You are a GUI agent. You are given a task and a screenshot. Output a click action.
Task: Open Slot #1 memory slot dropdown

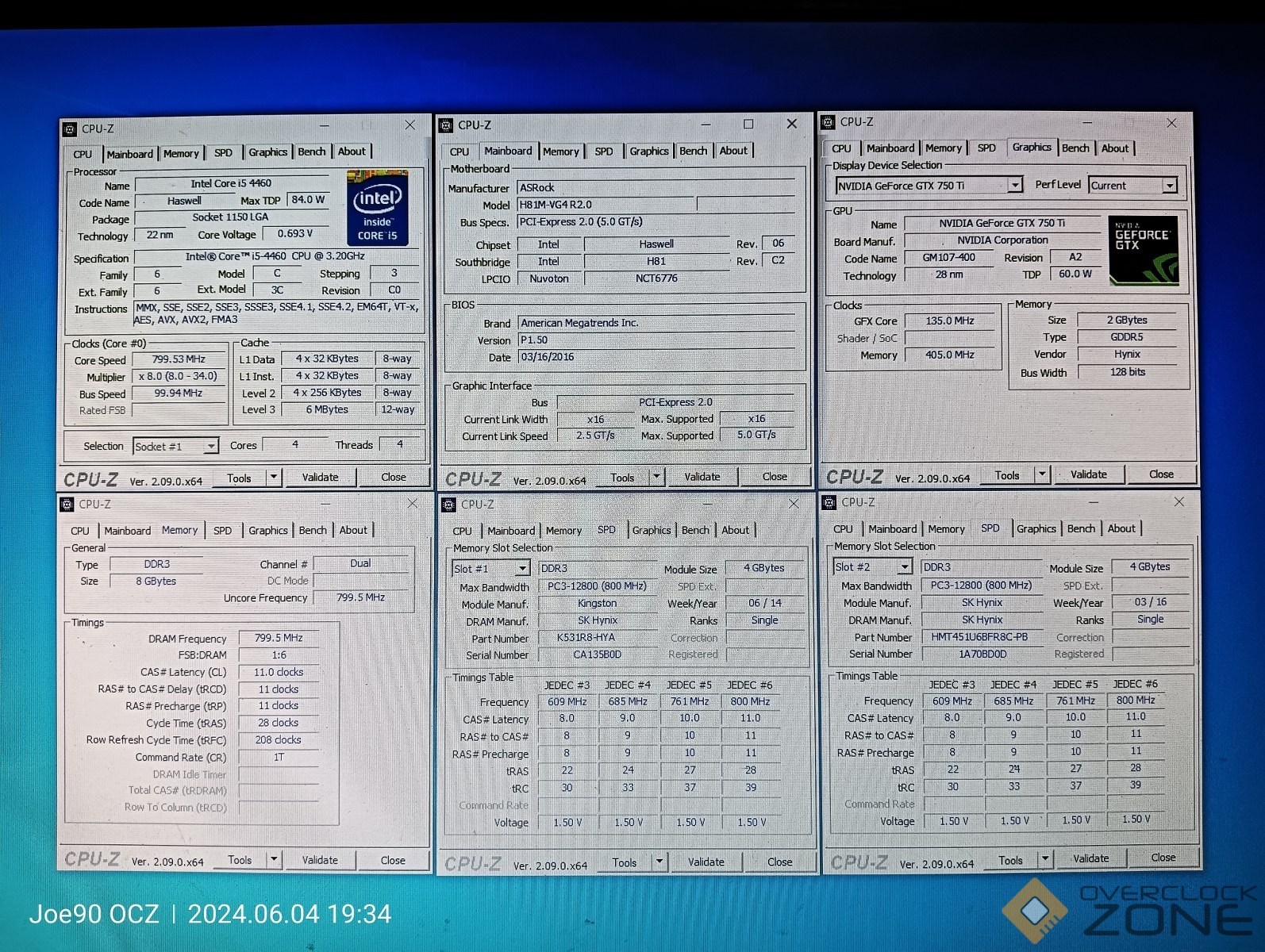click(522, 568)
